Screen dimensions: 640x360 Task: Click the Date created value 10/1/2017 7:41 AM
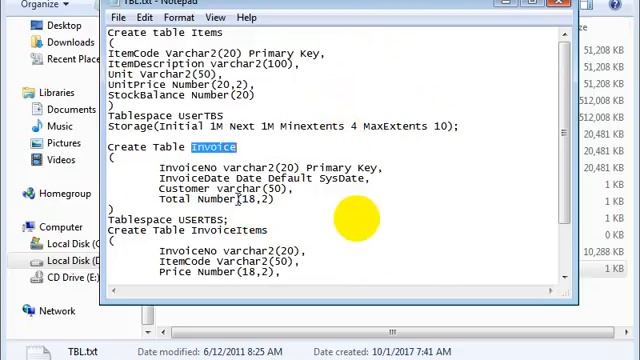(x=412, y=352)
